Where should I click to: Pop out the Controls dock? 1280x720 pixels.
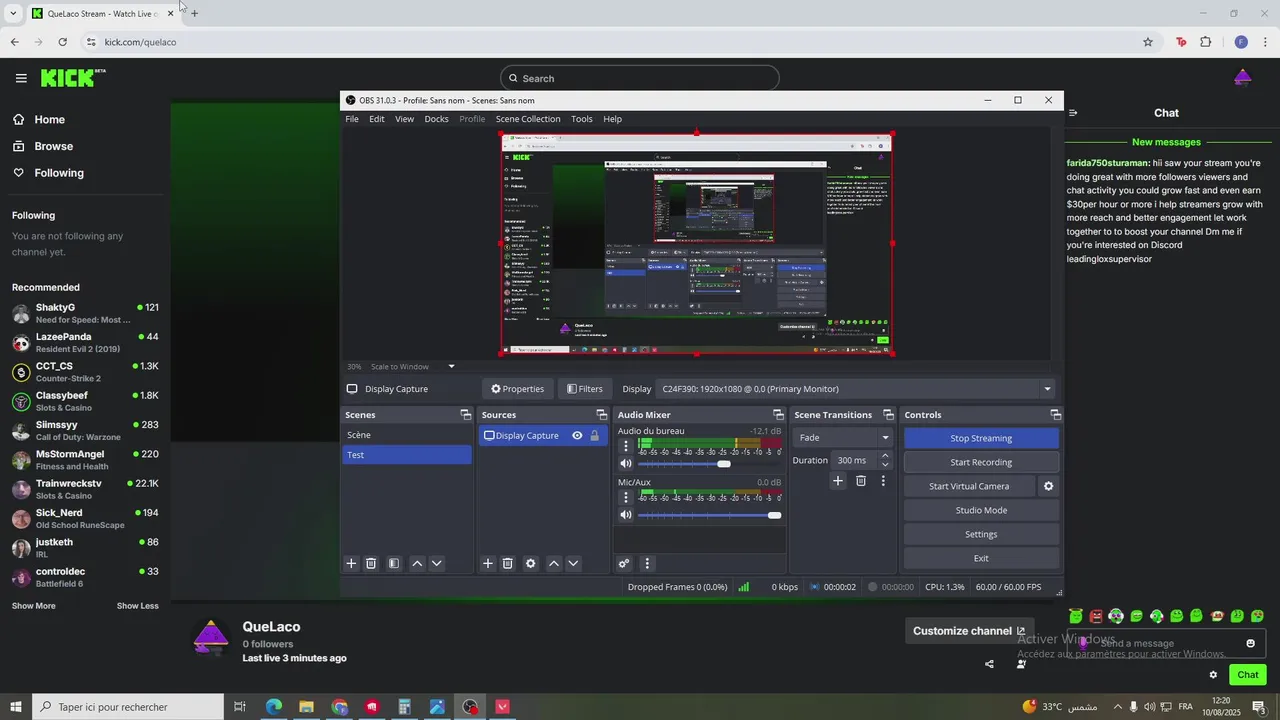(1055, 414)
